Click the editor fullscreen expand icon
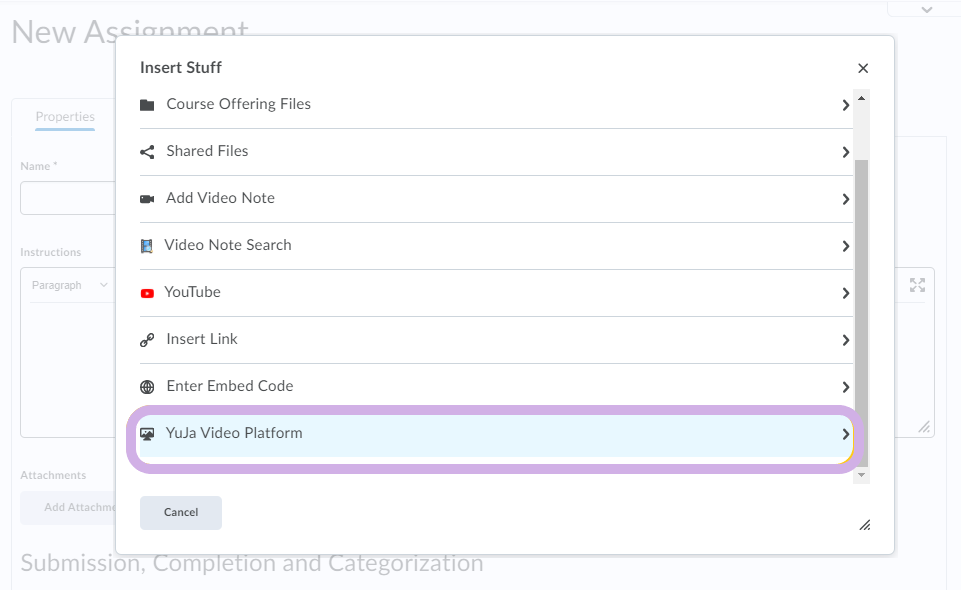The height and width of the screenshot is (590, 961). 917,285
